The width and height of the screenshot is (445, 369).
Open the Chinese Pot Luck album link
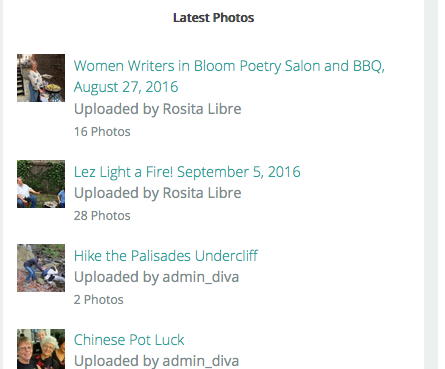pos(129,340)
